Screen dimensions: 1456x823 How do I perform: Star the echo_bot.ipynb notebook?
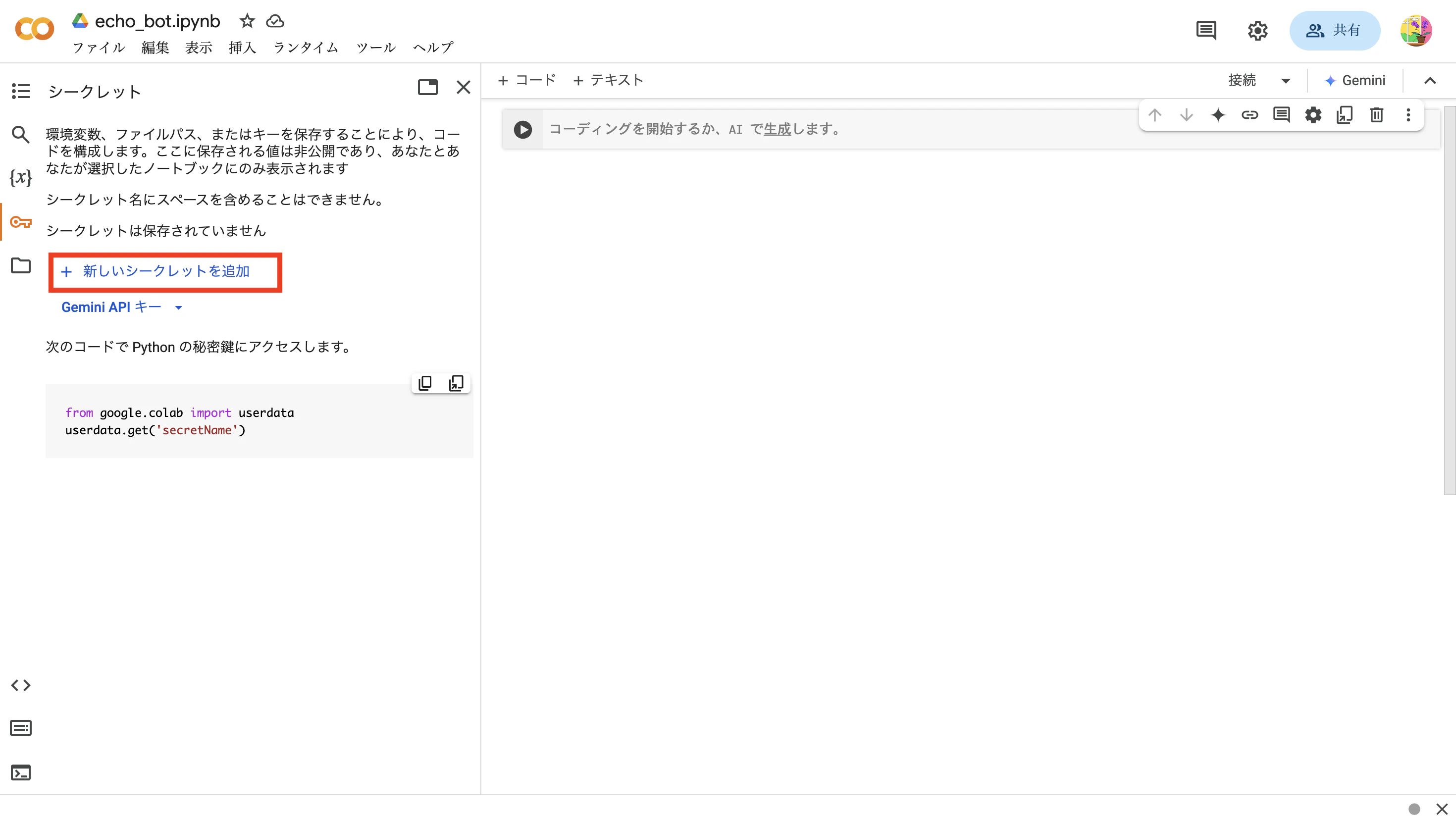[x=247, y=21]
